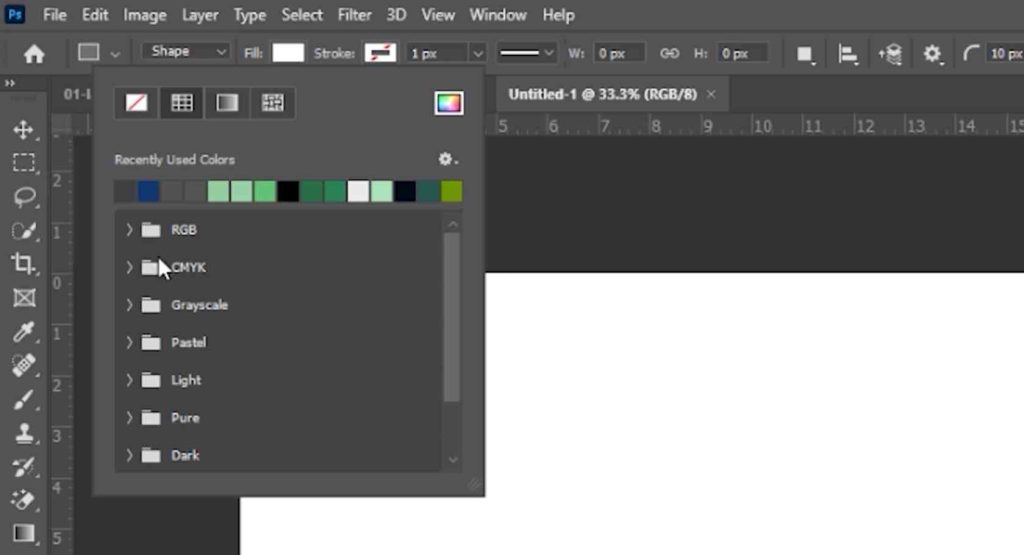Open the Layer menu
This screenshot has height=555, width=1024.
[x=200, y=15]
